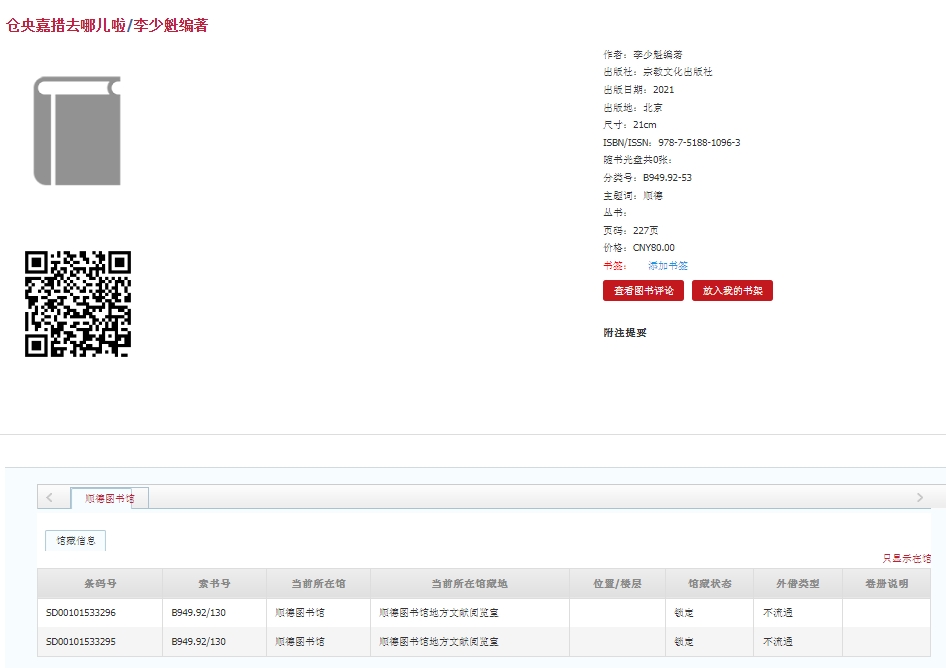This screenshot has width=946, height=668.
Task: Click the 位置/楼层 column header
Action: tap(617, 584)
